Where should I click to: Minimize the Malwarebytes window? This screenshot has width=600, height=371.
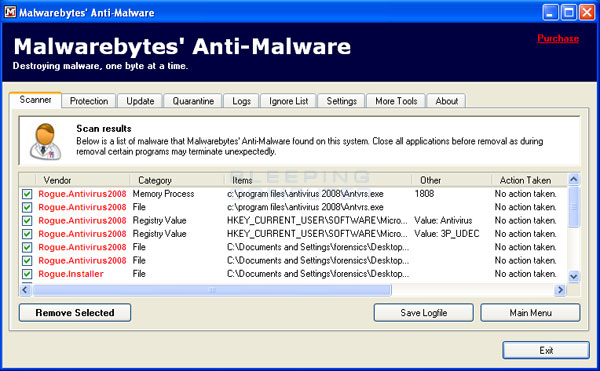tap(550, 13)
